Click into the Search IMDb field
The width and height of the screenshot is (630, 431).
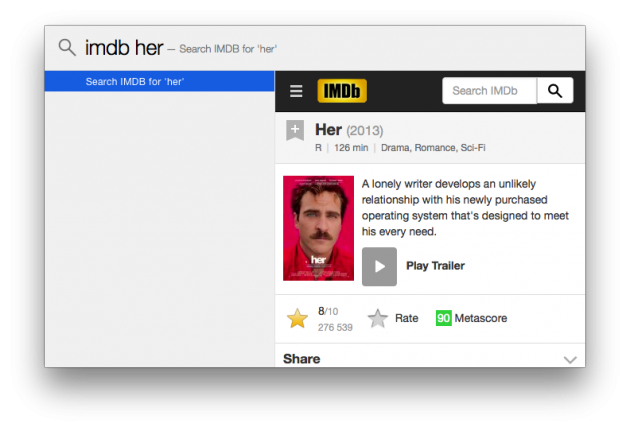click(x=489, y=91)
